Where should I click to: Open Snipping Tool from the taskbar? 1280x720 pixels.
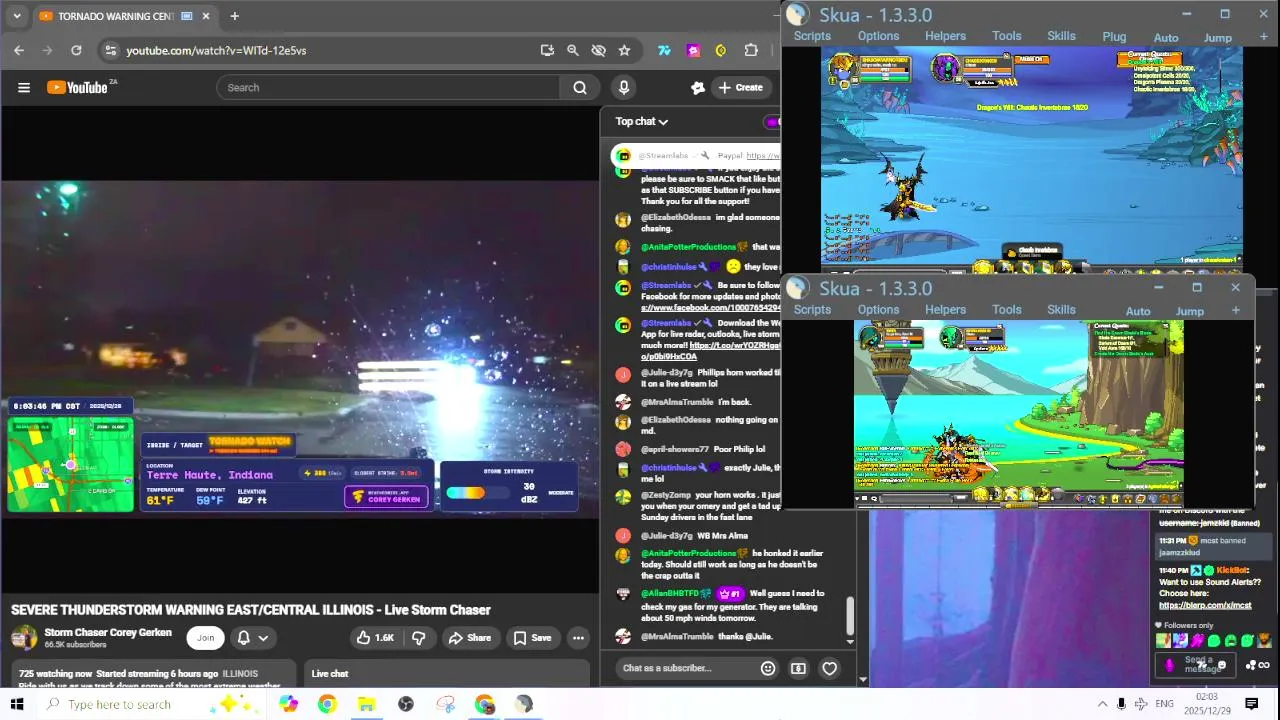click(x=446, y=704)
